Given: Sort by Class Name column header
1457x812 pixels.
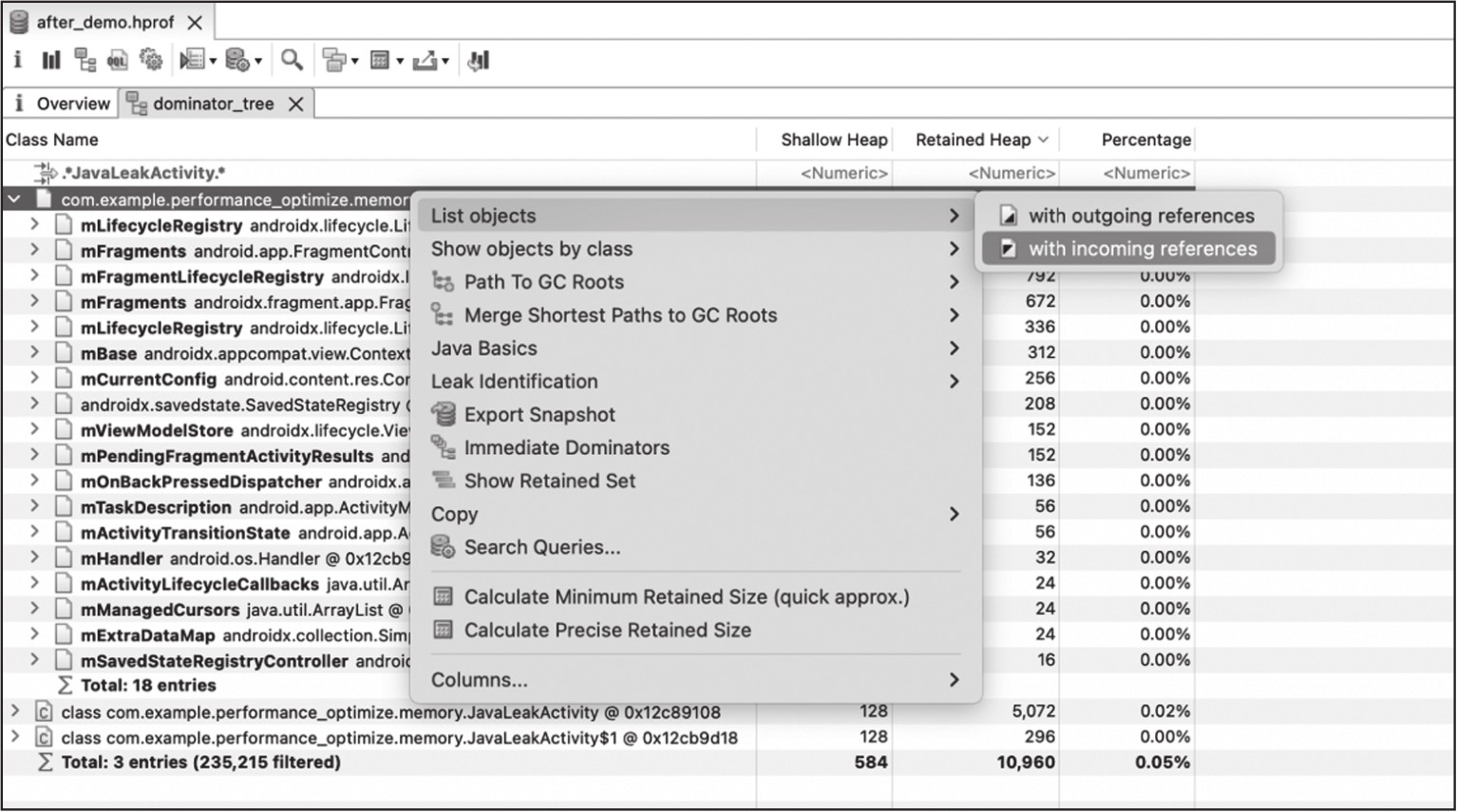Looking at the screenshot, I should coord(52,140).
